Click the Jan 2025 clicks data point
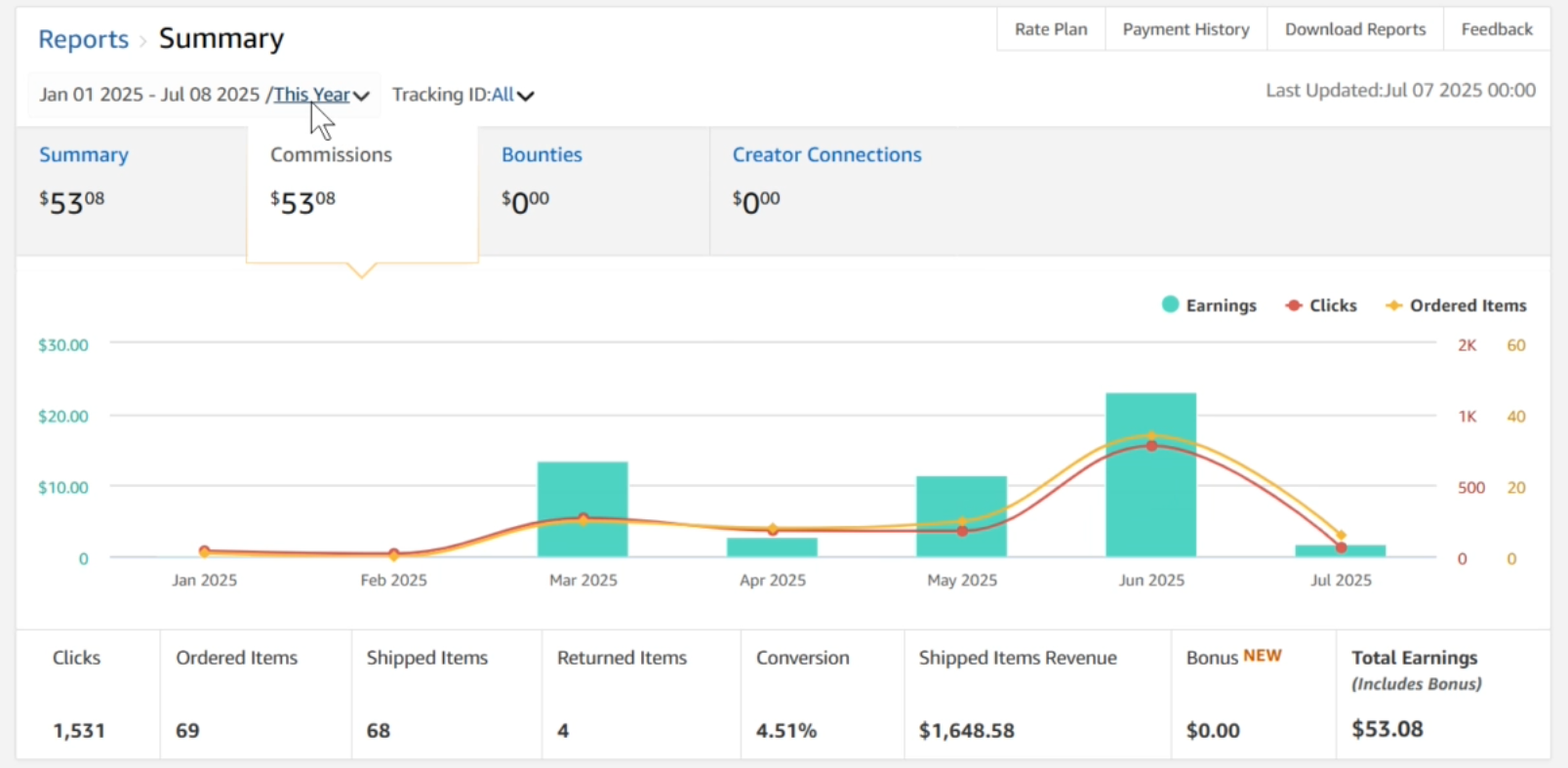Screen dimensions: 1568x768 (204, 551)
